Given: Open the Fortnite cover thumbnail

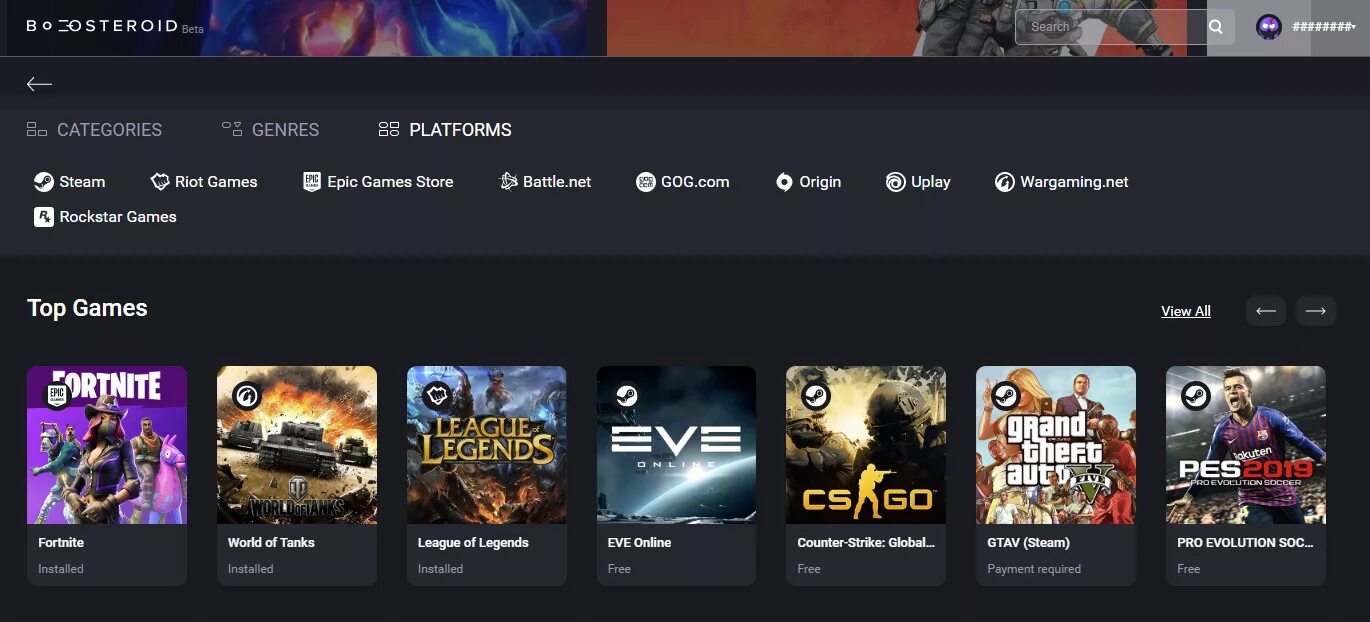Looking at the screenshot, I should click(x=107, y=445).
